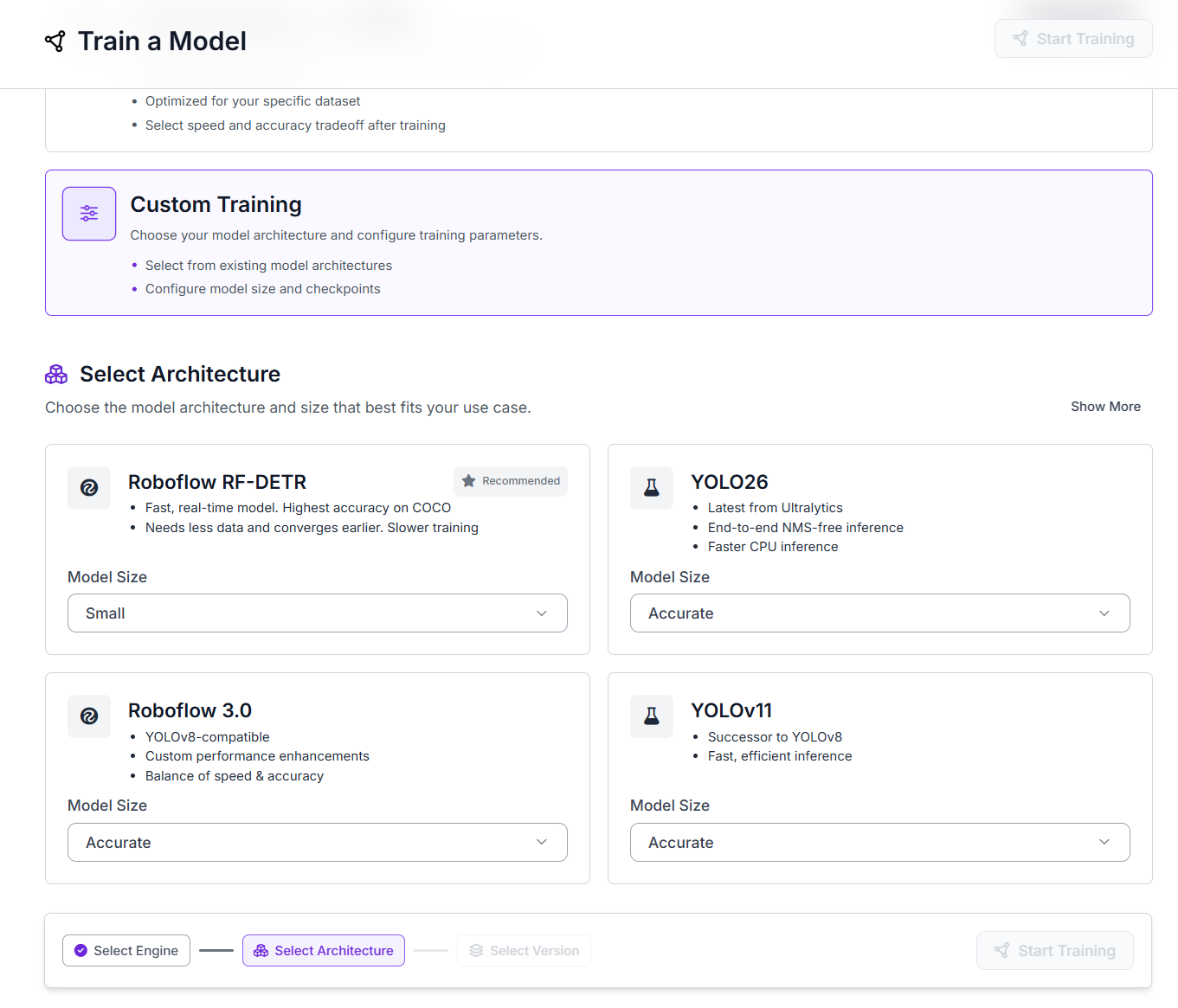
Task: Select the Custom Training option card
Action: pos(599,243)
